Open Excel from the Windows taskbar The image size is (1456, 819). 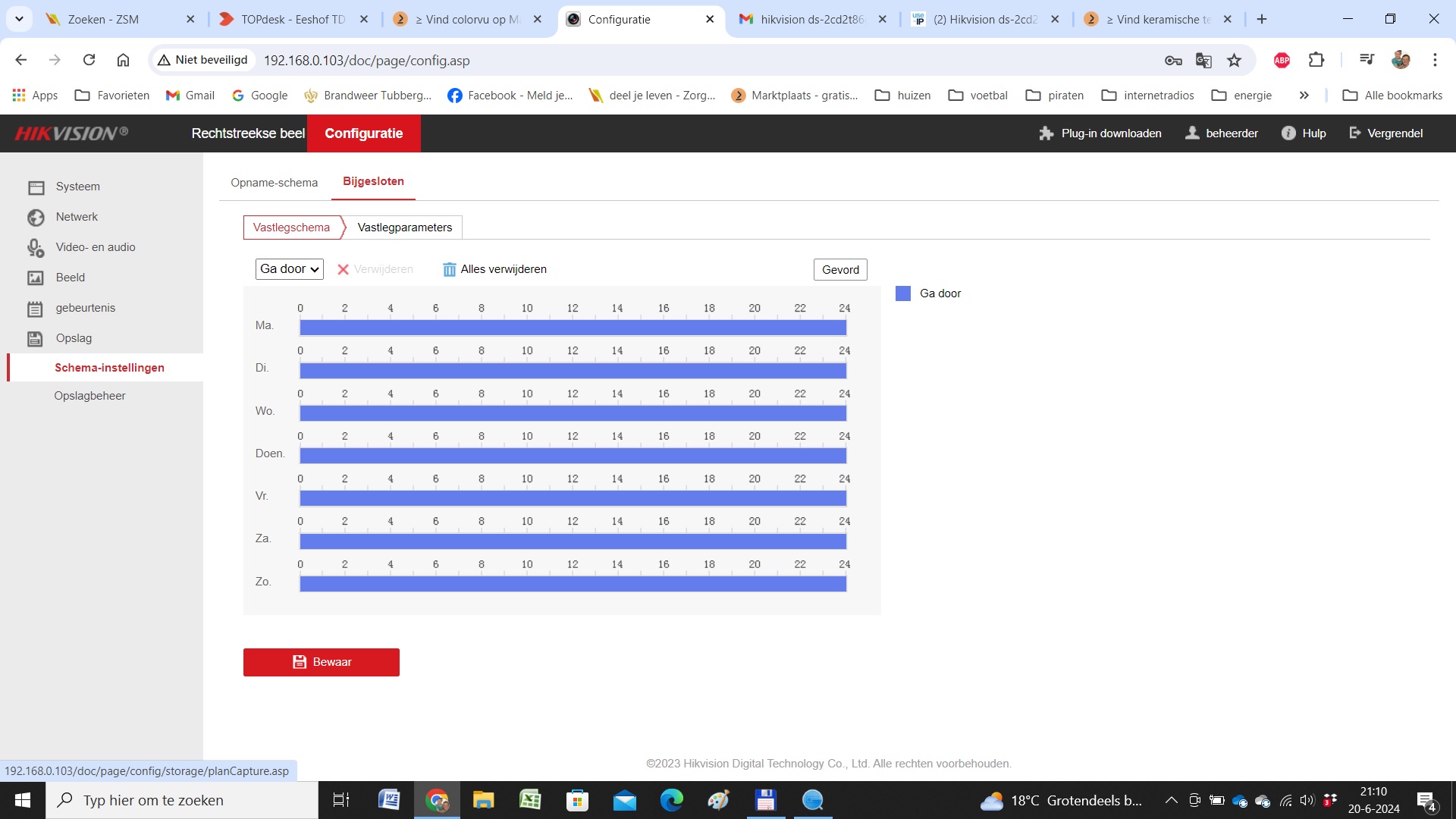pos(529,800)
